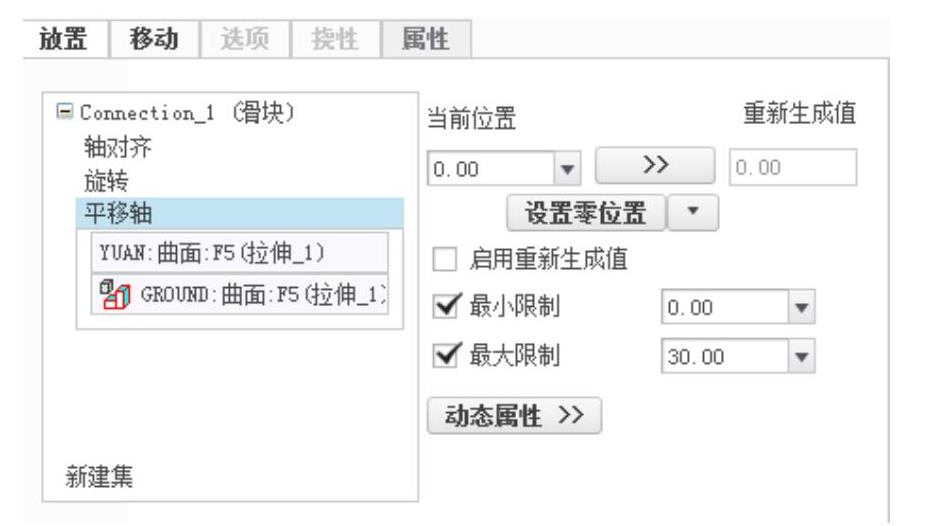
Task: Enable the 启用重新生成值 checkbox
Action: coord(445,259)
